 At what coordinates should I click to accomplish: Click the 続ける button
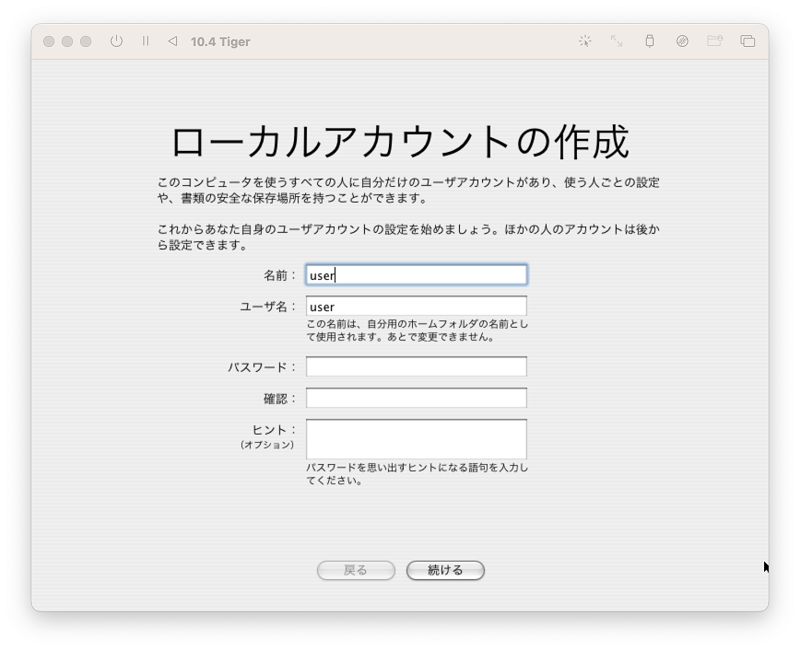pos(445,570)
